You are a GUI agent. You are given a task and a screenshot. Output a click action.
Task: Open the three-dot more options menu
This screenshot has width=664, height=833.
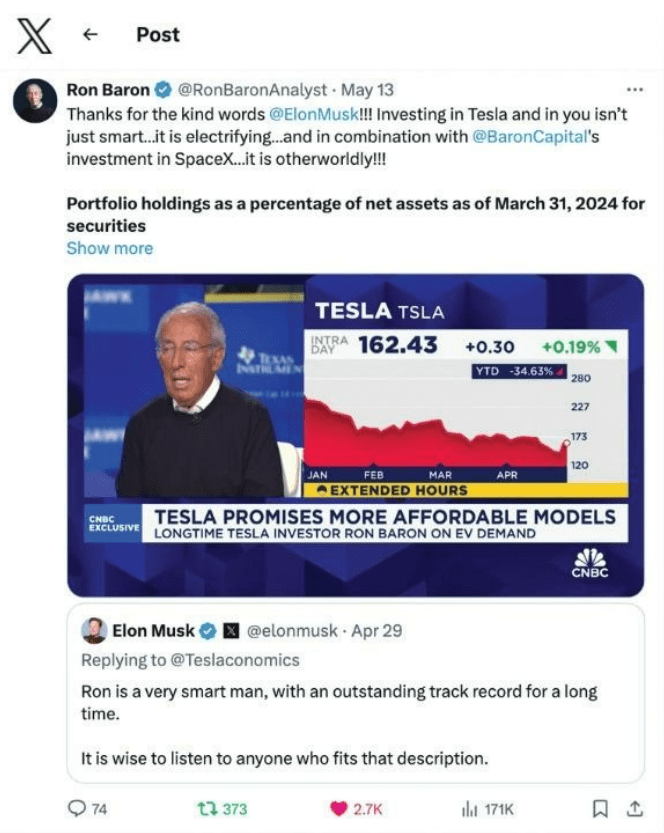click(634, 88)
